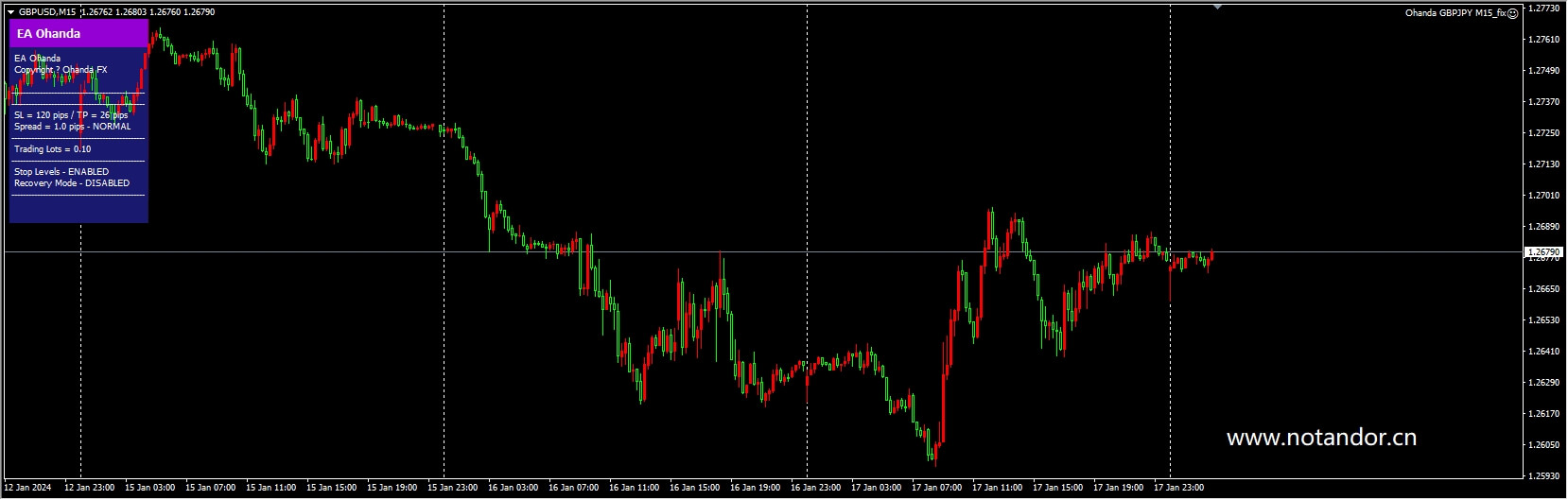The width and height of the screenshot is (1568, 500).
Task: Click the 1.26410 price axis label
Action: (1544, 352)
